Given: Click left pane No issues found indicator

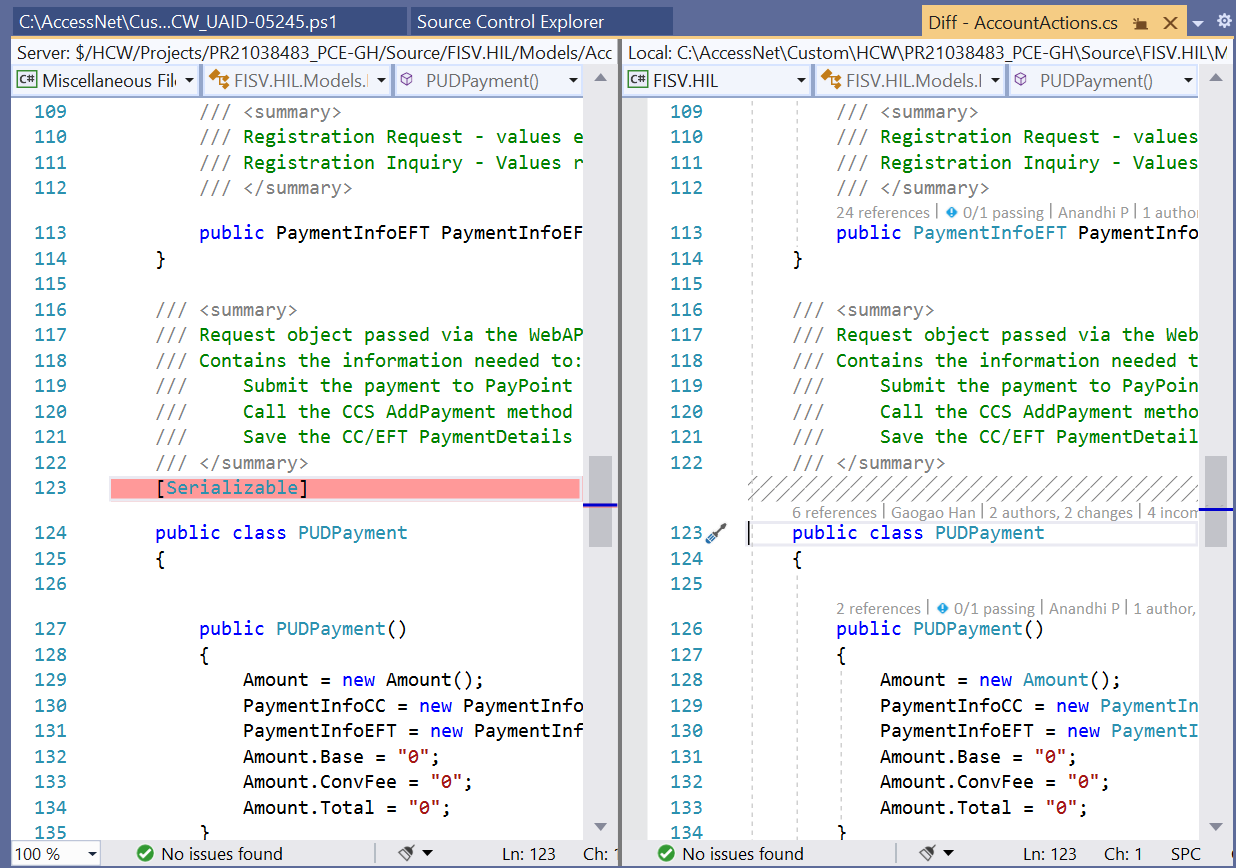Looking at the screenshot, I should coord(209,854).
